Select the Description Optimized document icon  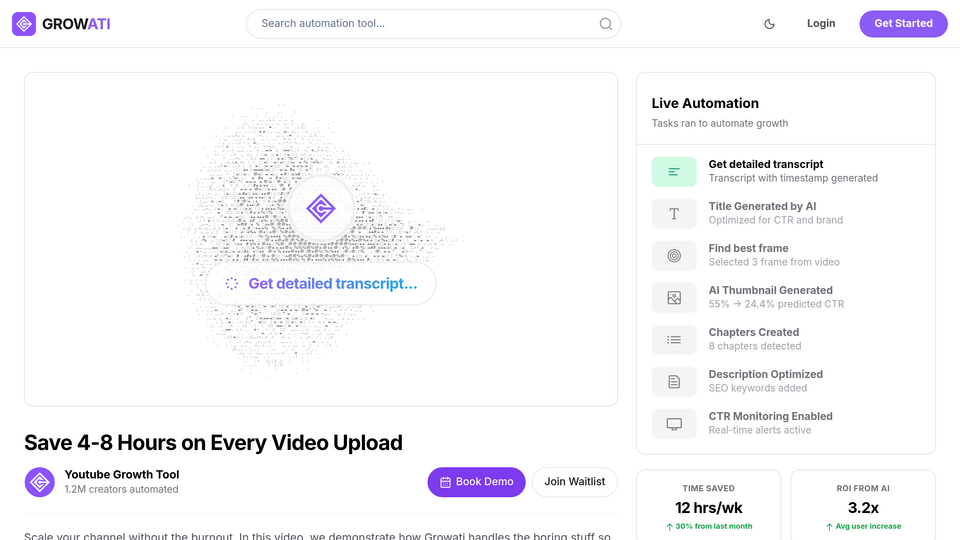(x=674, y=381)
